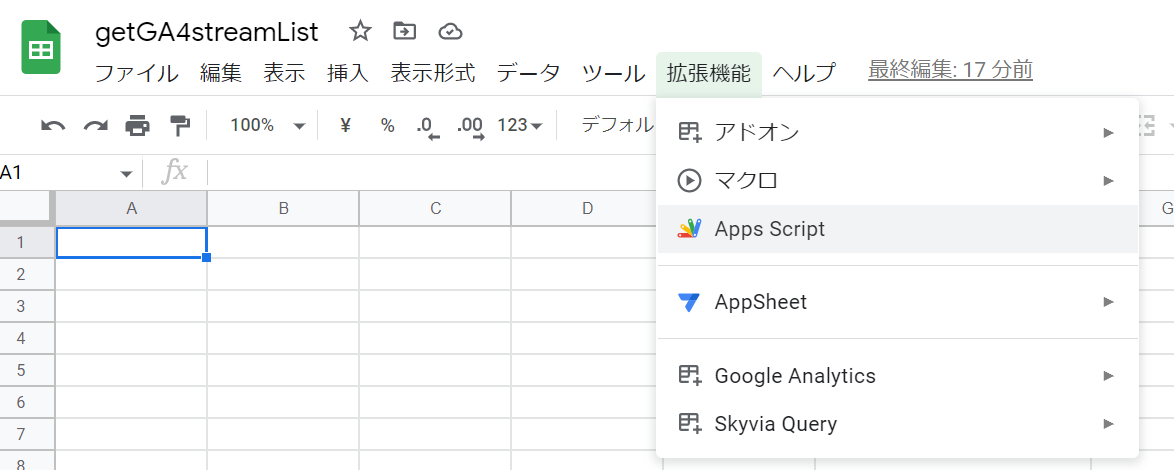Screen dimensions: 1174x470
Task: Star the getGA4streamList document
Action: click(360, 31)
